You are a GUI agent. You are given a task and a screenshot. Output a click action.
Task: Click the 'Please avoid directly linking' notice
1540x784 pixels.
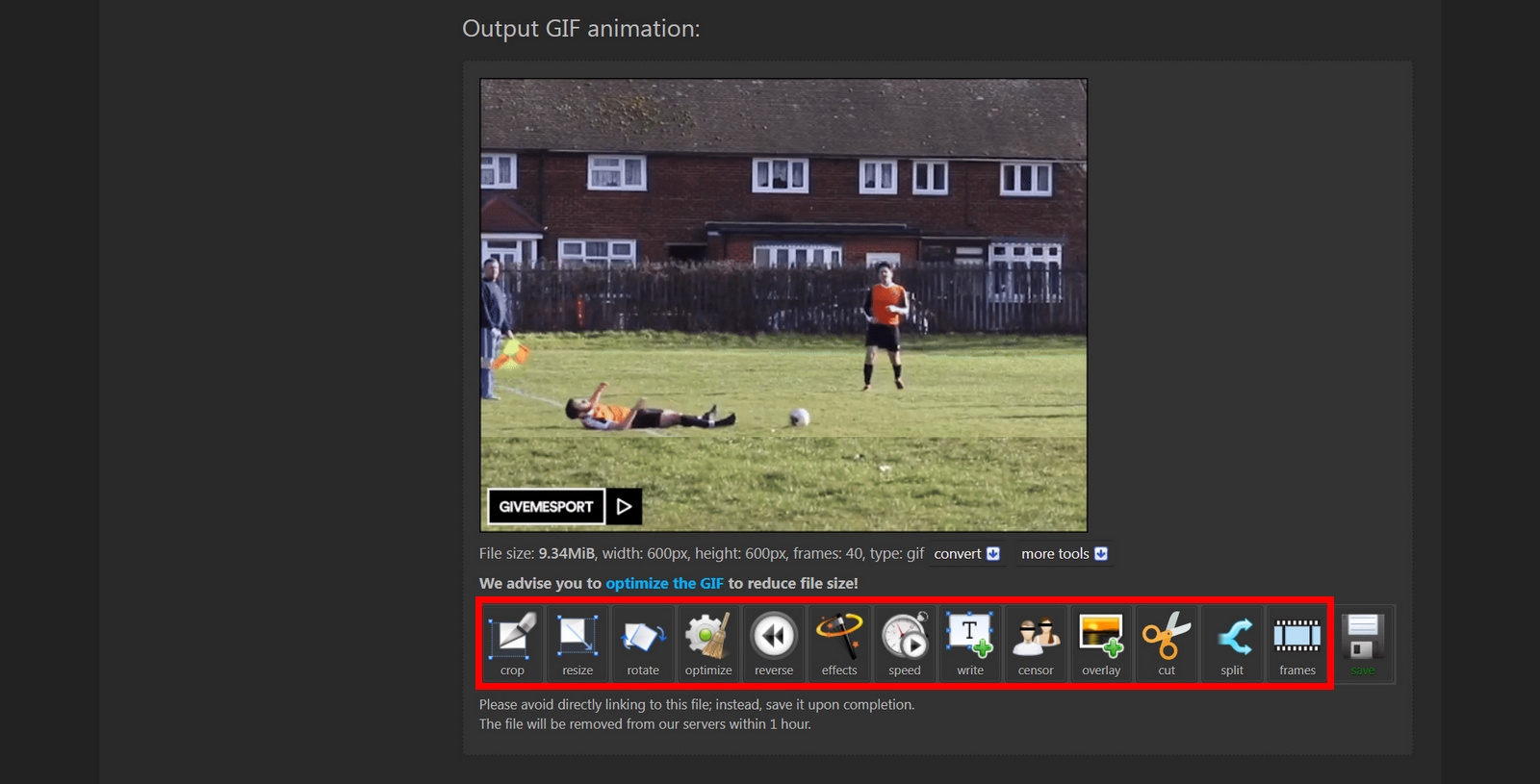click(697, 705)
